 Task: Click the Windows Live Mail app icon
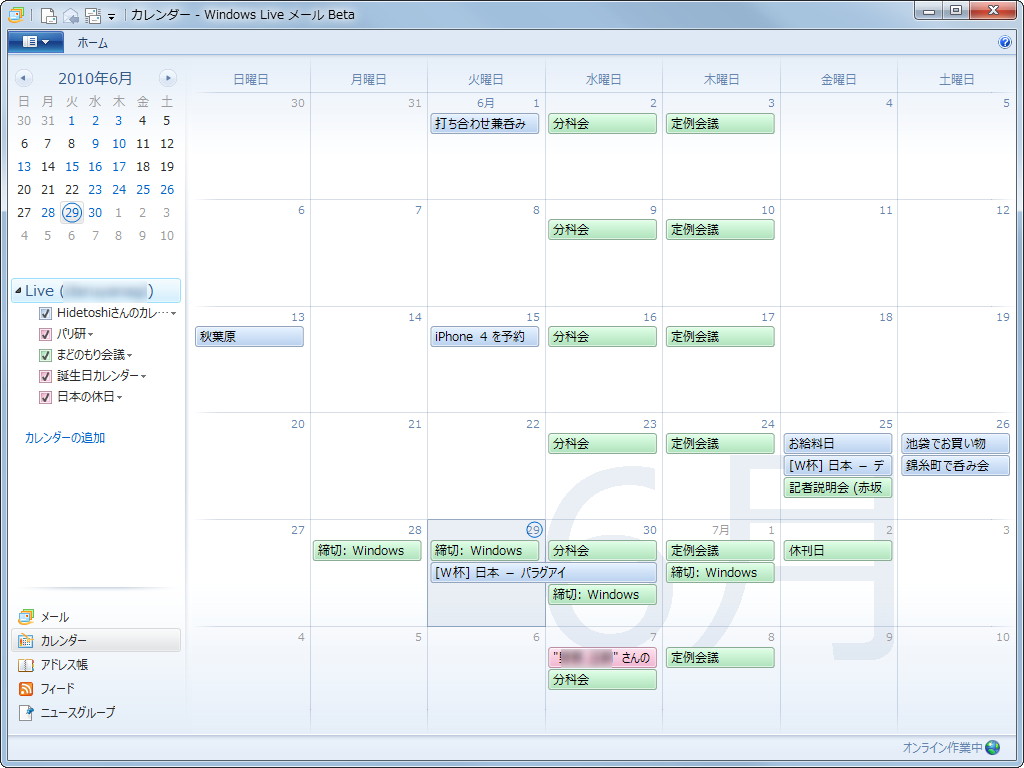click(x=16, y=14)
